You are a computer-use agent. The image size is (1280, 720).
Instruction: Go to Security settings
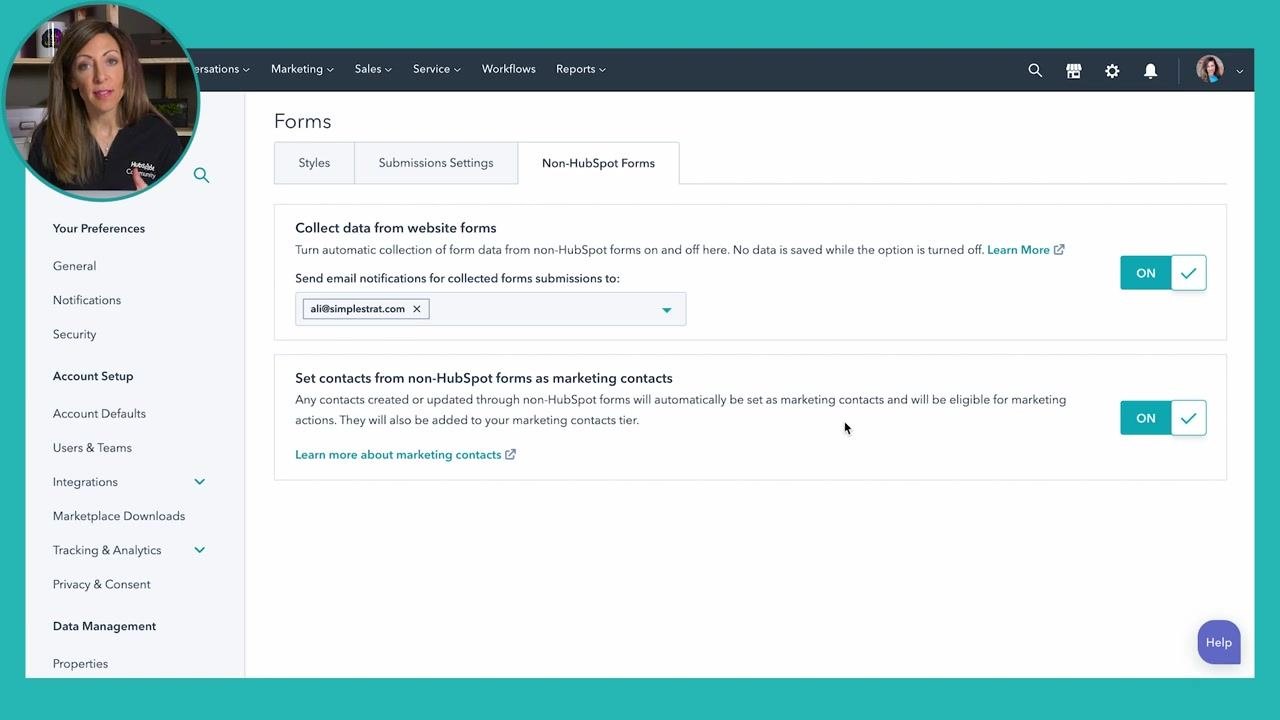click(x=75, y=334)
